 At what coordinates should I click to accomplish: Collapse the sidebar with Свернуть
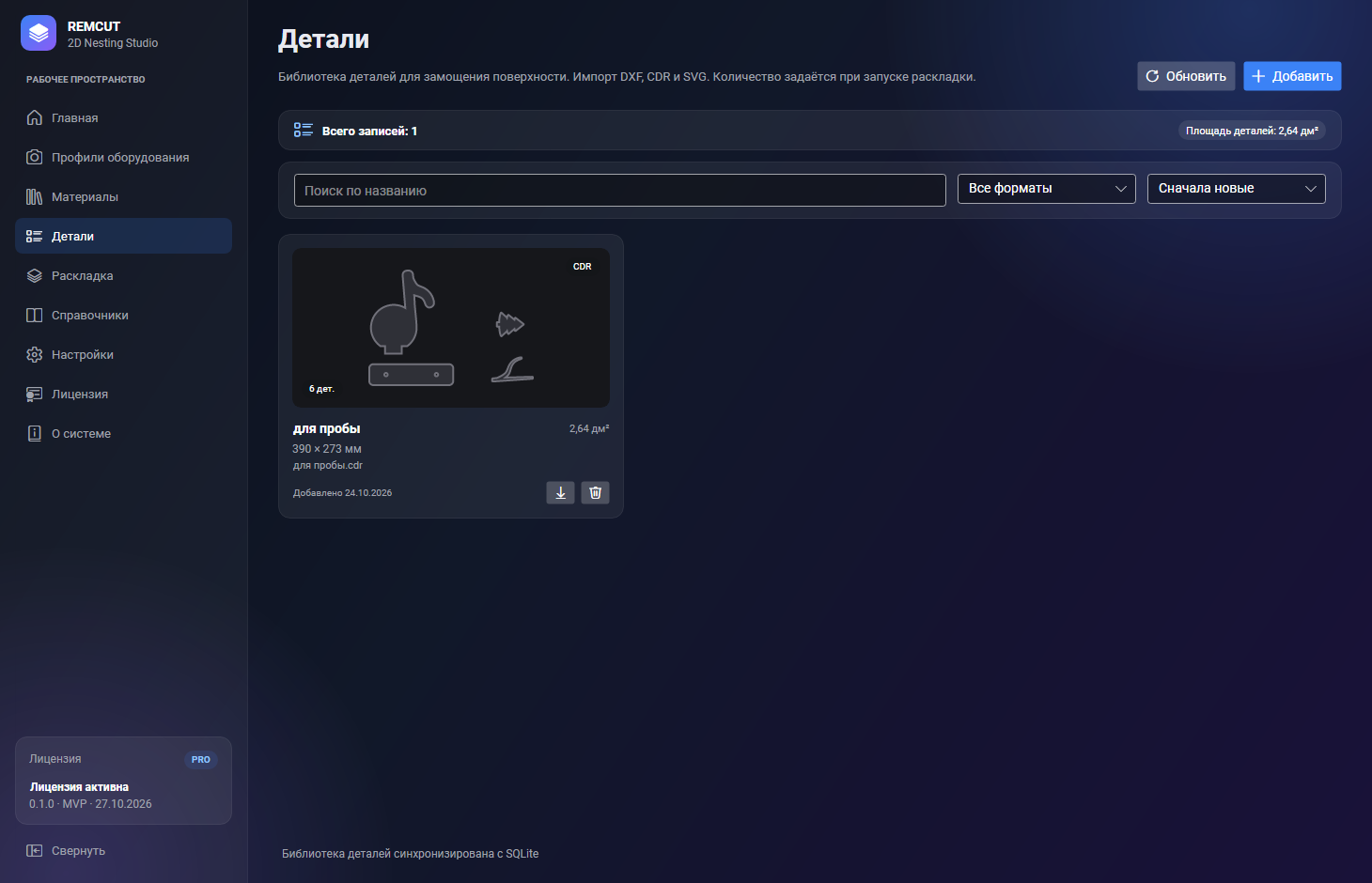tap(66, 850)
